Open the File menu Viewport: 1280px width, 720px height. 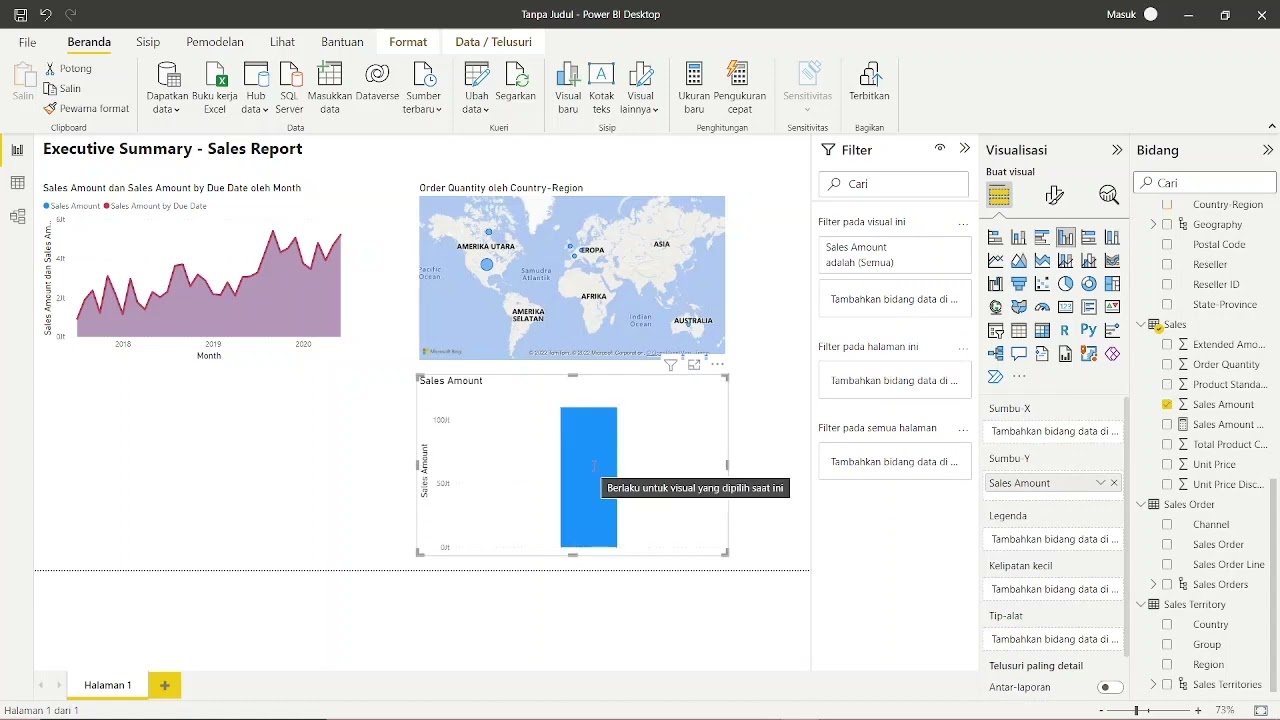(x=27, y=42)
